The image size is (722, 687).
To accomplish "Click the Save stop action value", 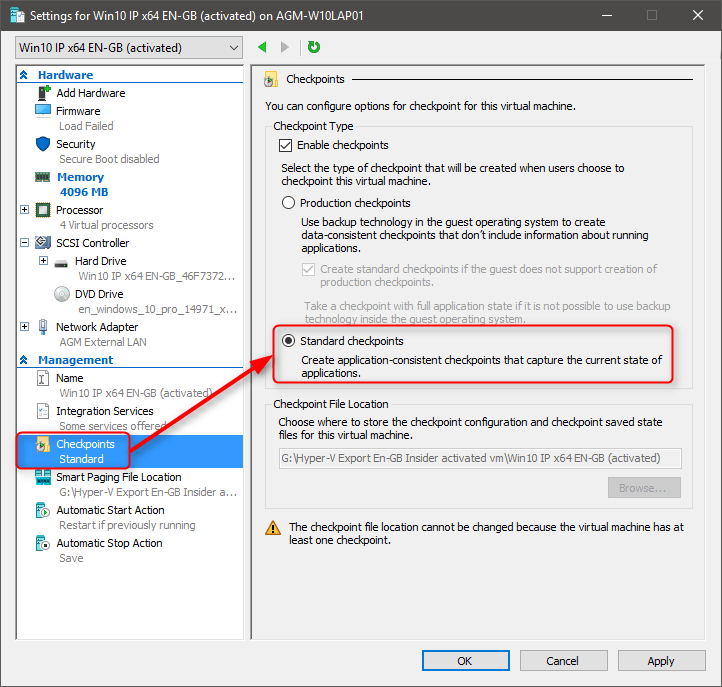I will (x=71, y=558).
